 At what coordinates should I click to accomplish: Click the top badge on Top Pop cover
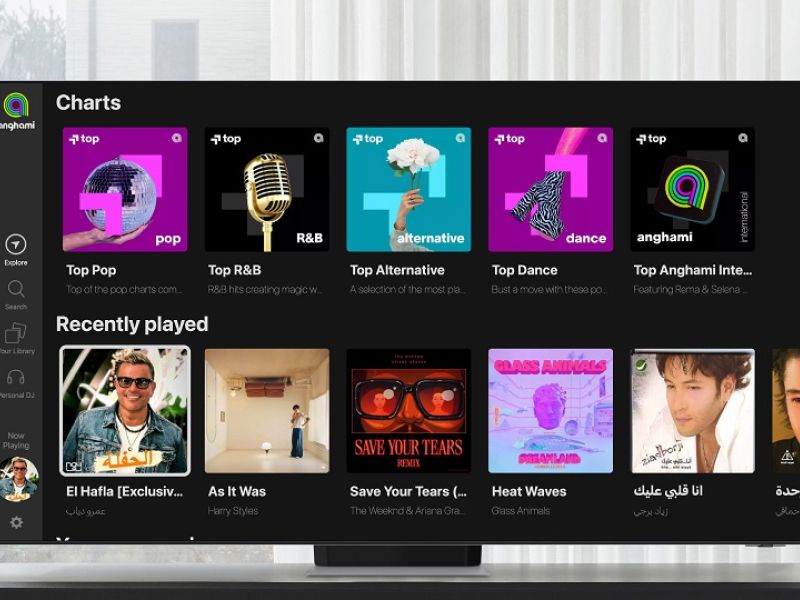(84, 139)
